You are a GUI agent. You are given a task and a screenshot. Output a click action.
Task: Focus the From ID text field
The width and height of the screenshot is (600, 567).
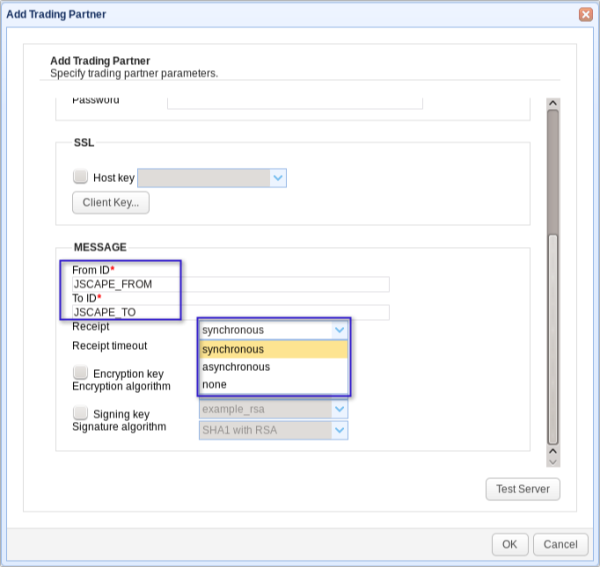(x=230, y=285)
